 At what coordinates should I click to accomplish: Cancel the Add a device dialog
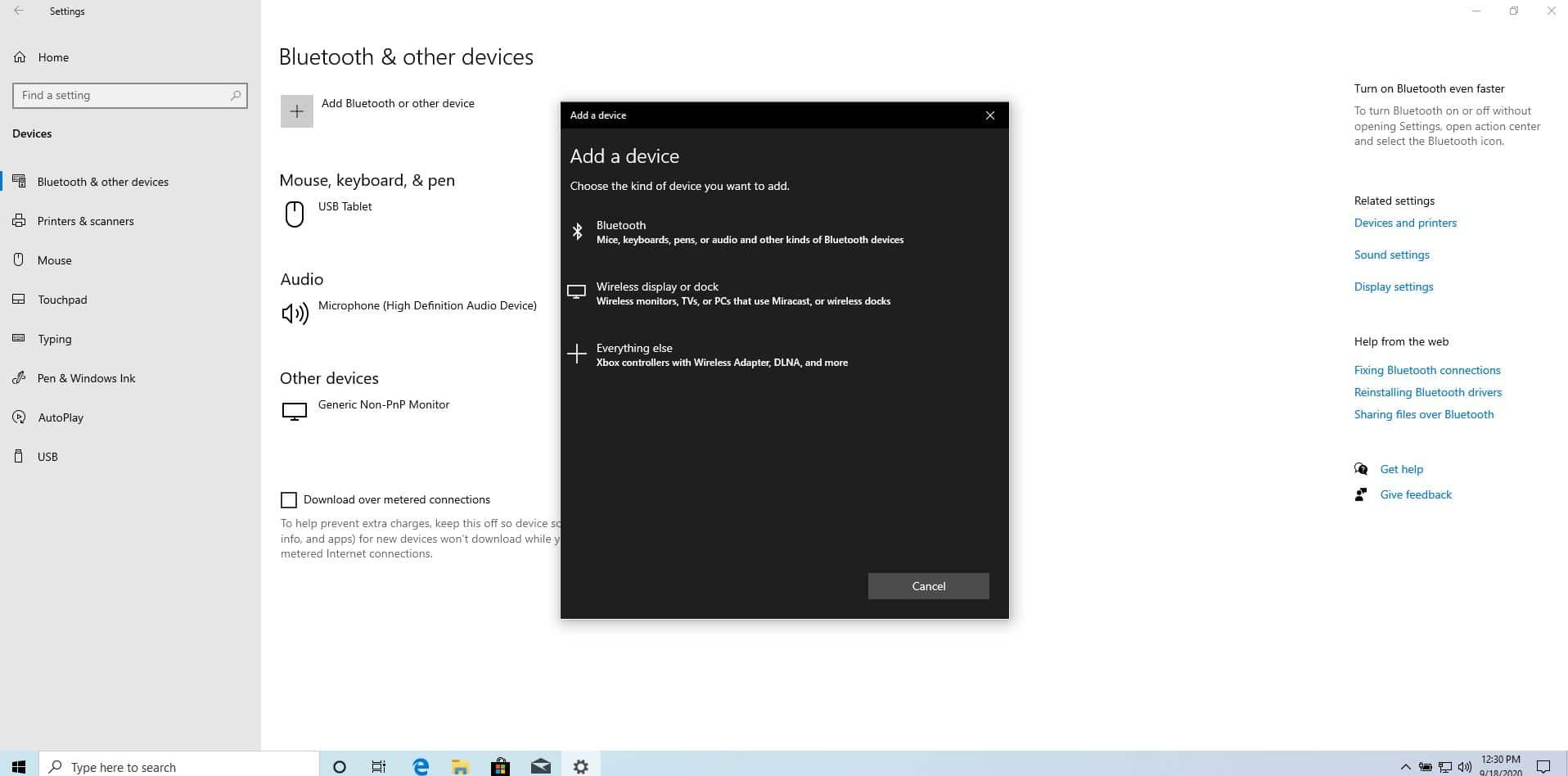[928, 586]
